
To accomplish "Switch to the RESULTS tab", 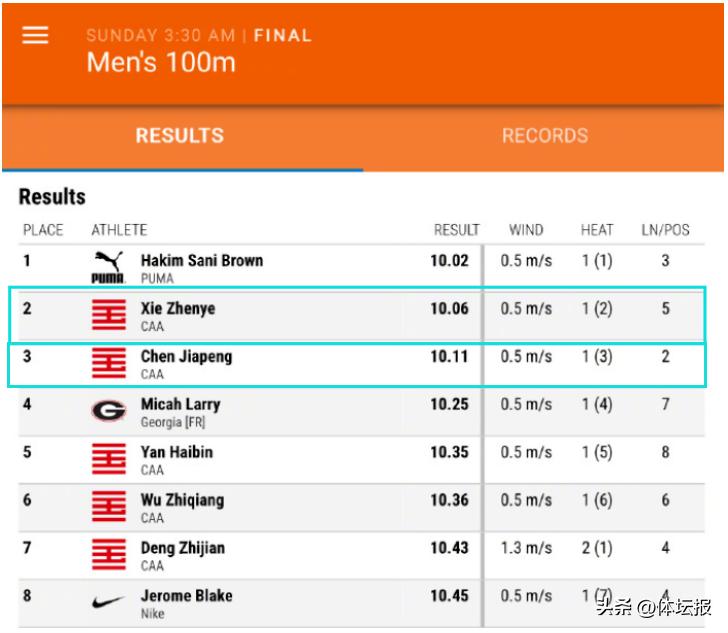I will (x=180, y=136).
